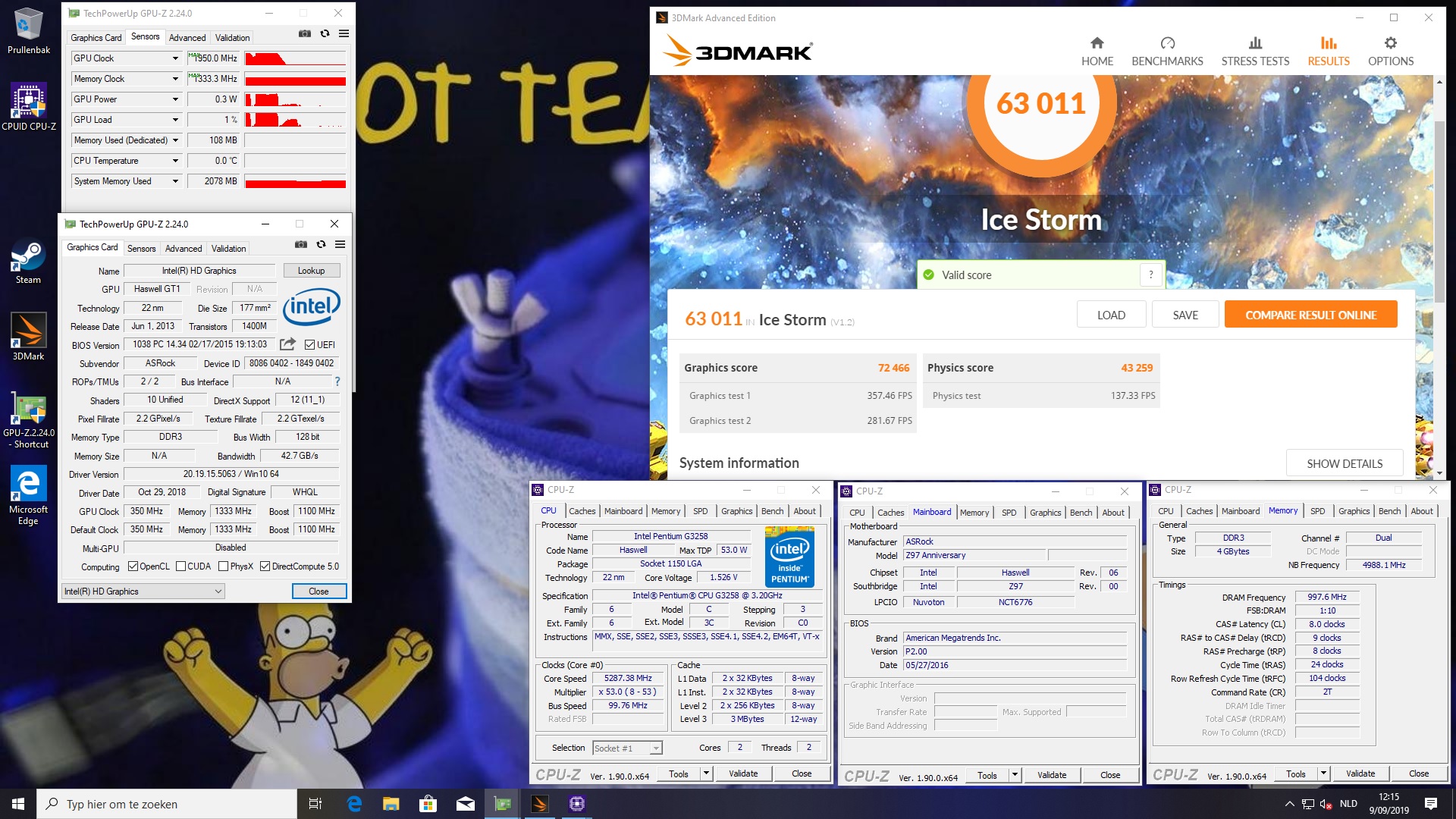Take screenshot in GPU-Z Sensors window
Viewport: 1456px width, 819px height.
coord(304,34)
